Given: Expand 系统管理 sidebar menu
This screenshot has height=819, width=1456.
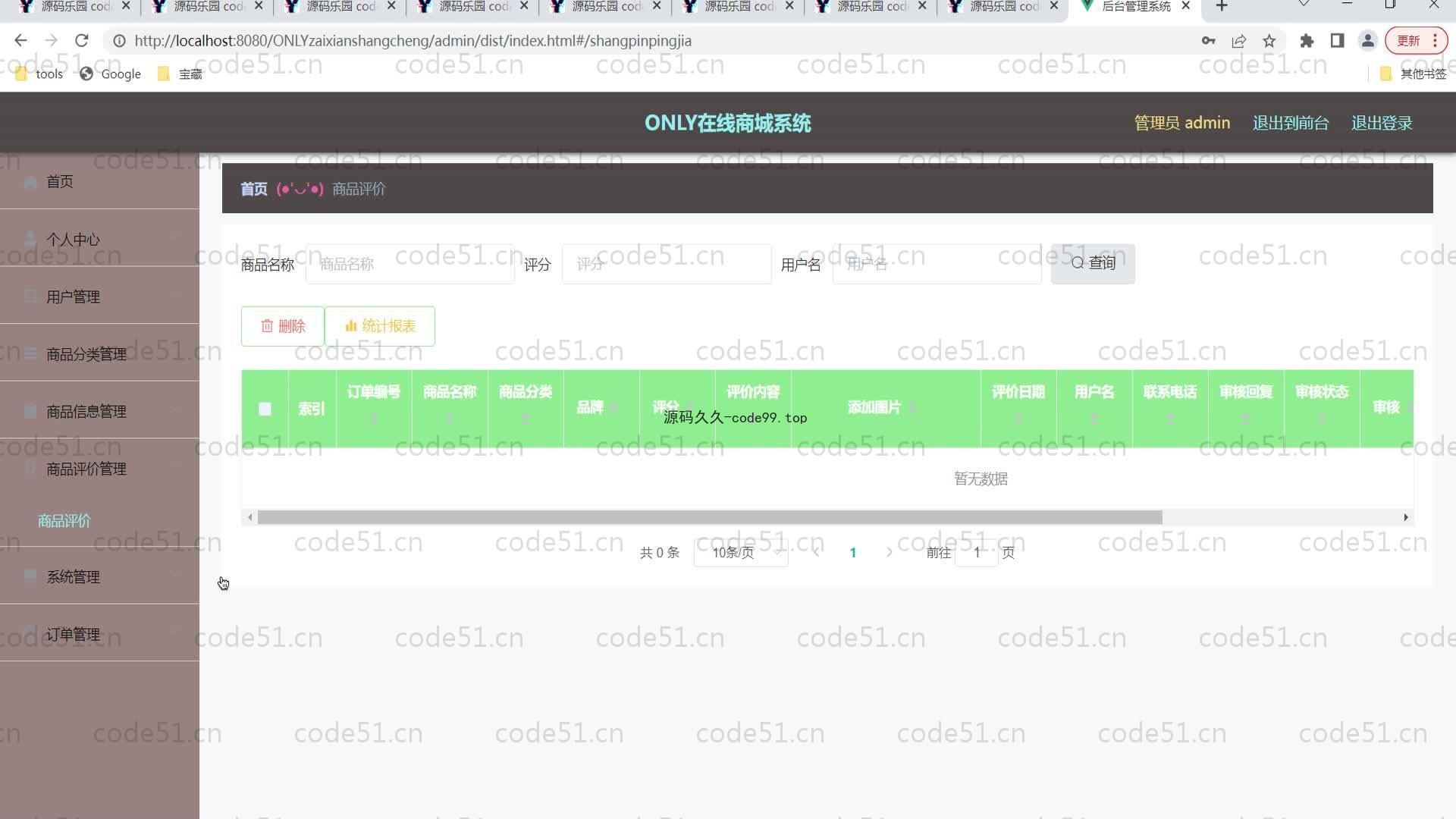Looking at the screenshot, I should point(99,576).
